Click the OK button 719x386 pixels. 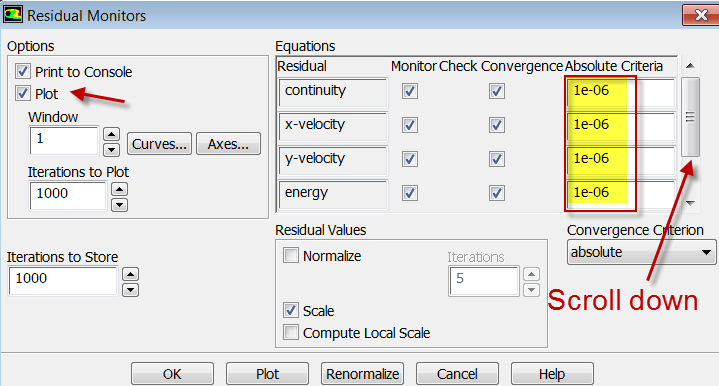(x=172, y=374)
